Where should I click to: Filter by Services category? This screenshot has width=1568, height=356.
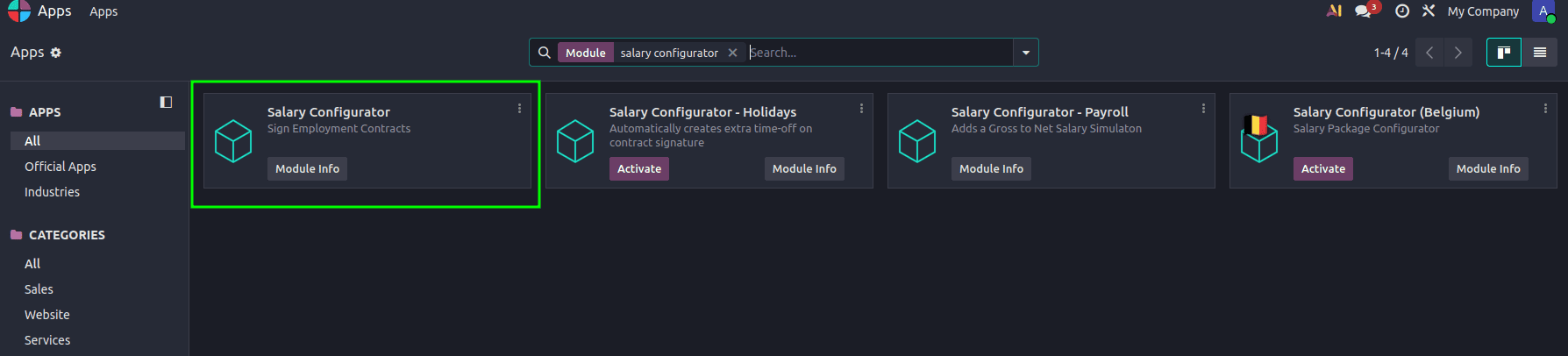[x=47, y=340]
